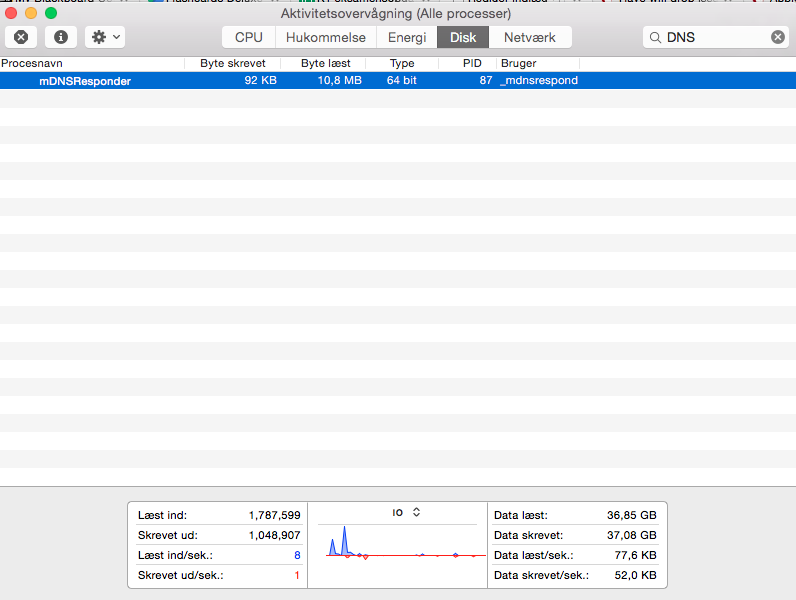This screenshot has width=796, height=600.
Task: Click the Data læst/sek. value 77,6 KB
Action: pos(636,555)
